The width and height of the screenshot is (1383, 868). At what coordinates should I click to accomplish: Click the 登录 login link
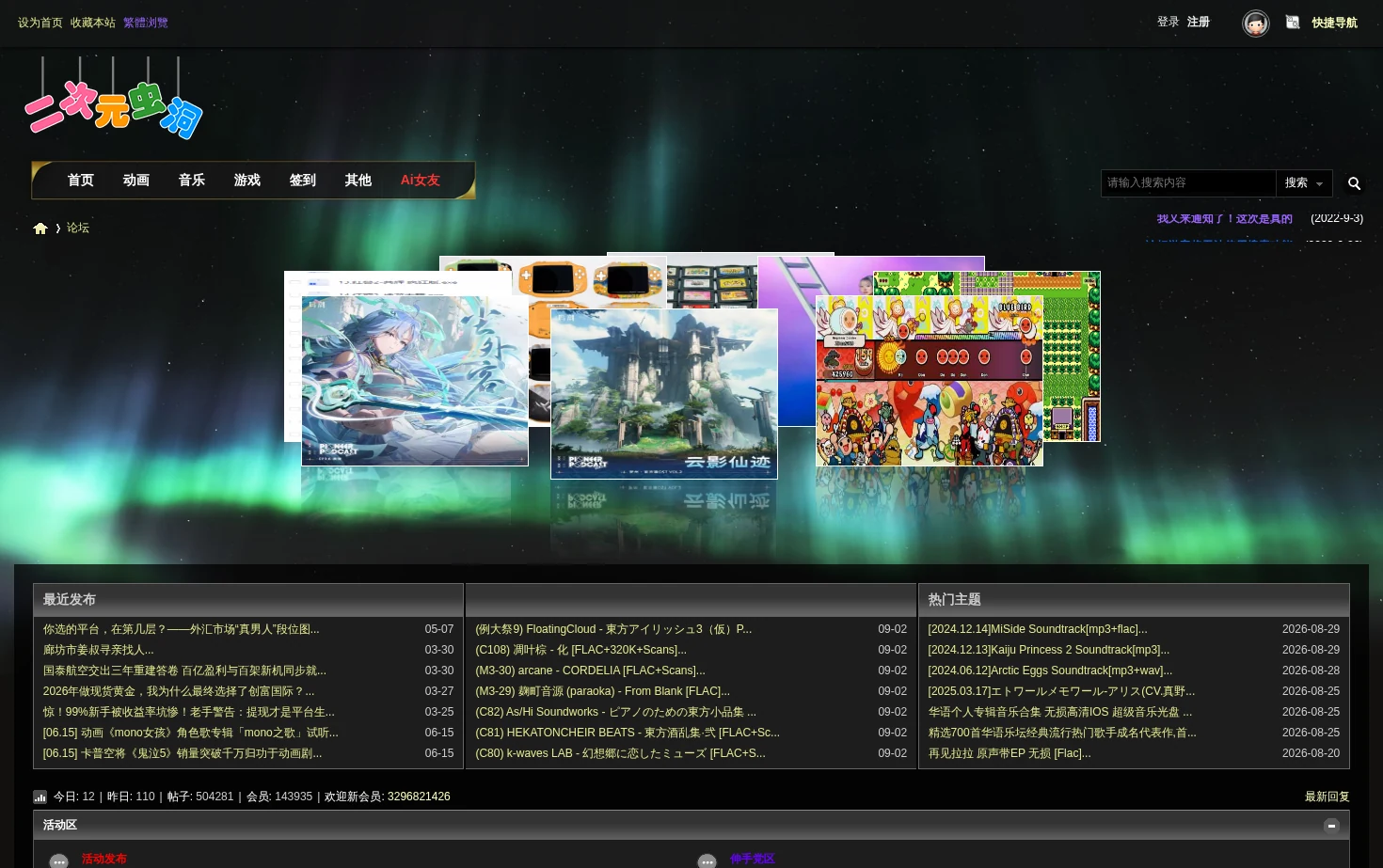[x=1168, y=22]
